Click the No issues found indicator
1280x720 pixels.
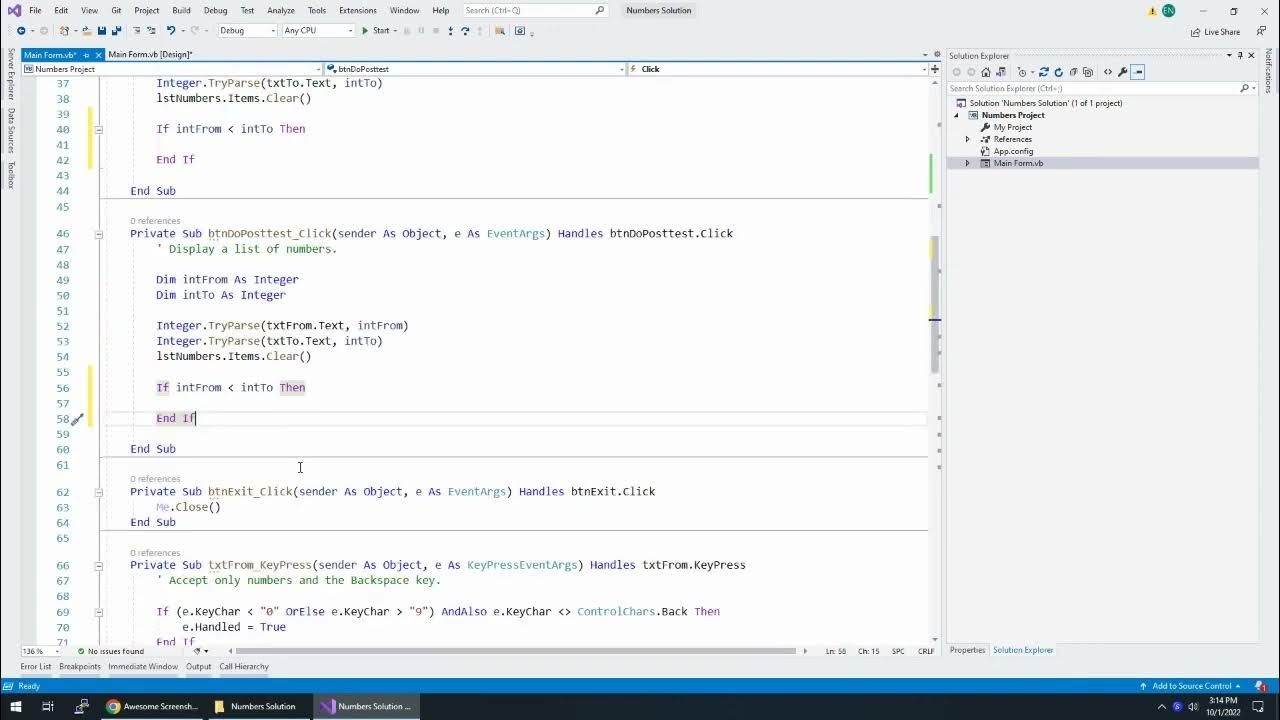pos(109,651)
